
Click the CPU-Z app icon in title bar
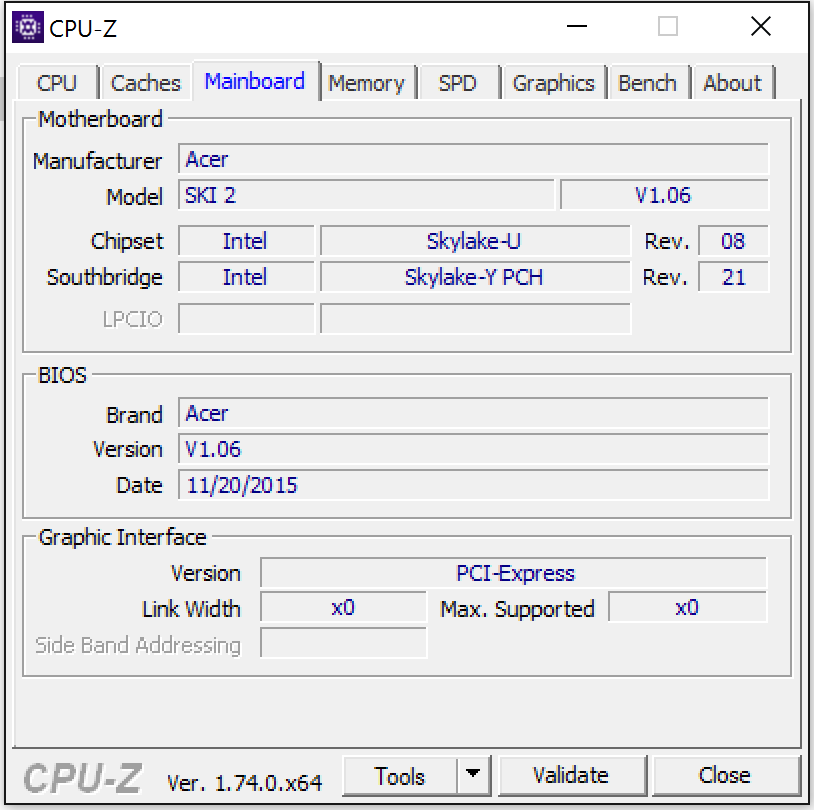[x=28, y=27]
